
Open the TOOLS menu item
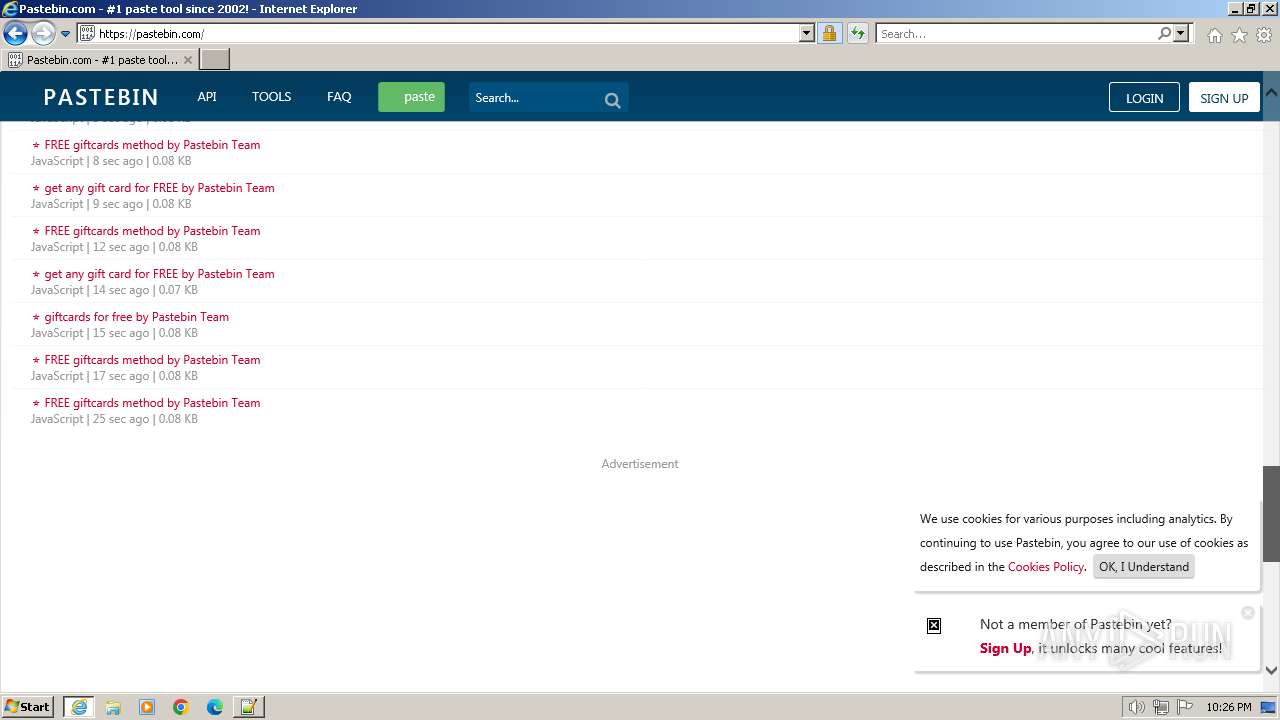[271, 97]
